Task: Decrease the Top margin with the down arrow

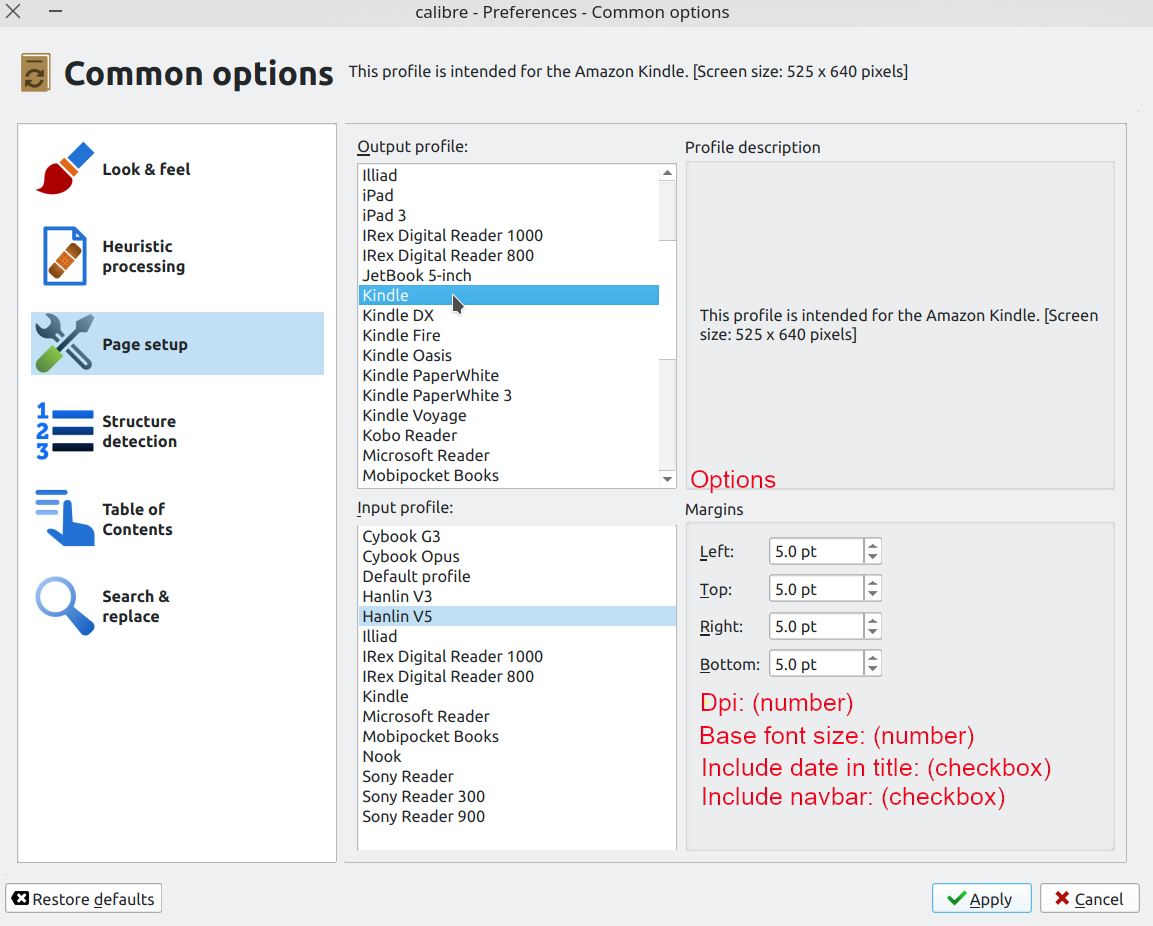Action: pyautogui.click(x=873, y=595)
